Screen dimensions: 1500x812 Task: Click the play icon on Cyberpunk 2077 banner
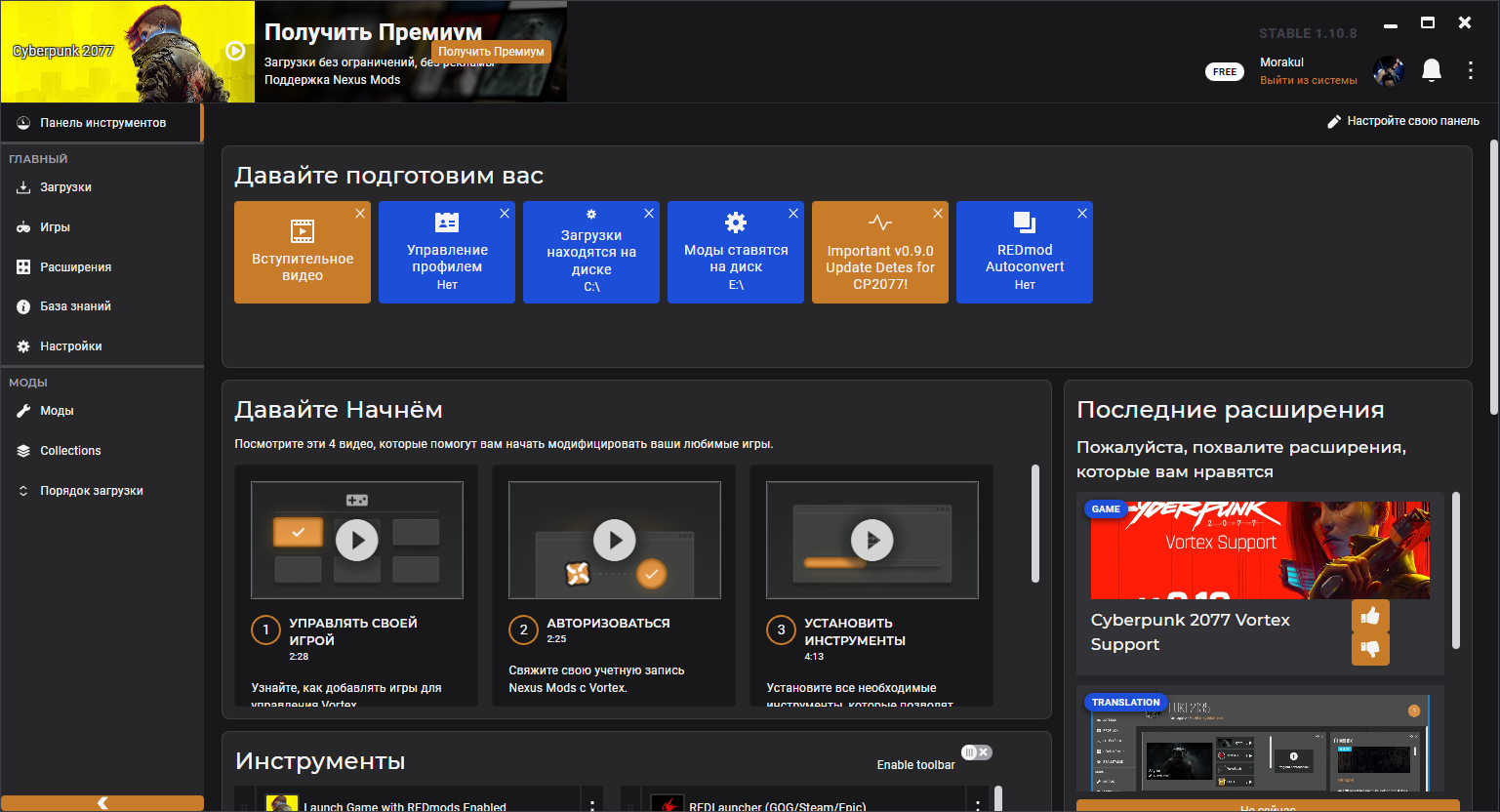click(x=235, y=51)
